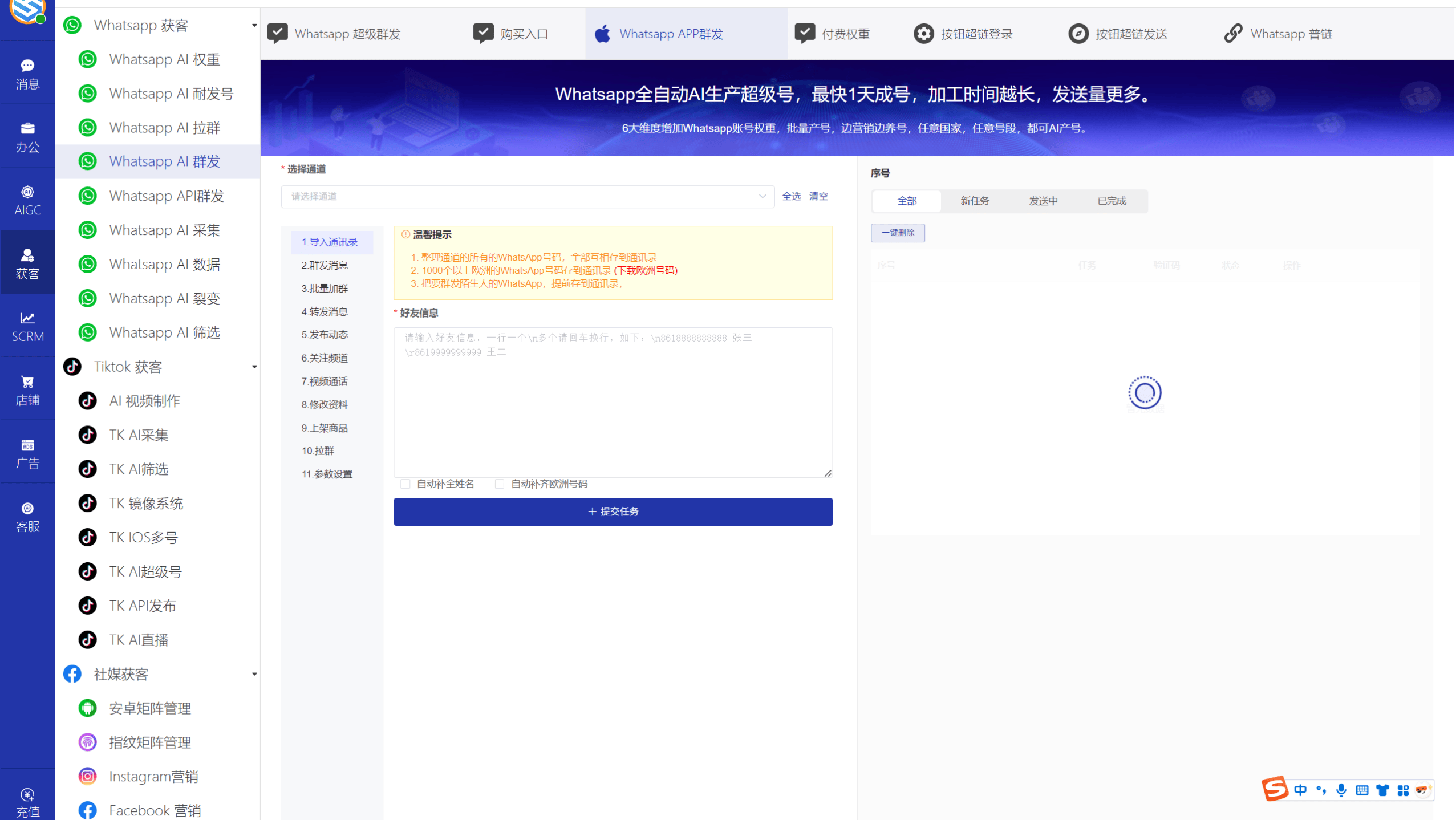Select the 已完成 tab in task panel
The width and height of the screenshot is (1456, 820).
point(1111,201)
